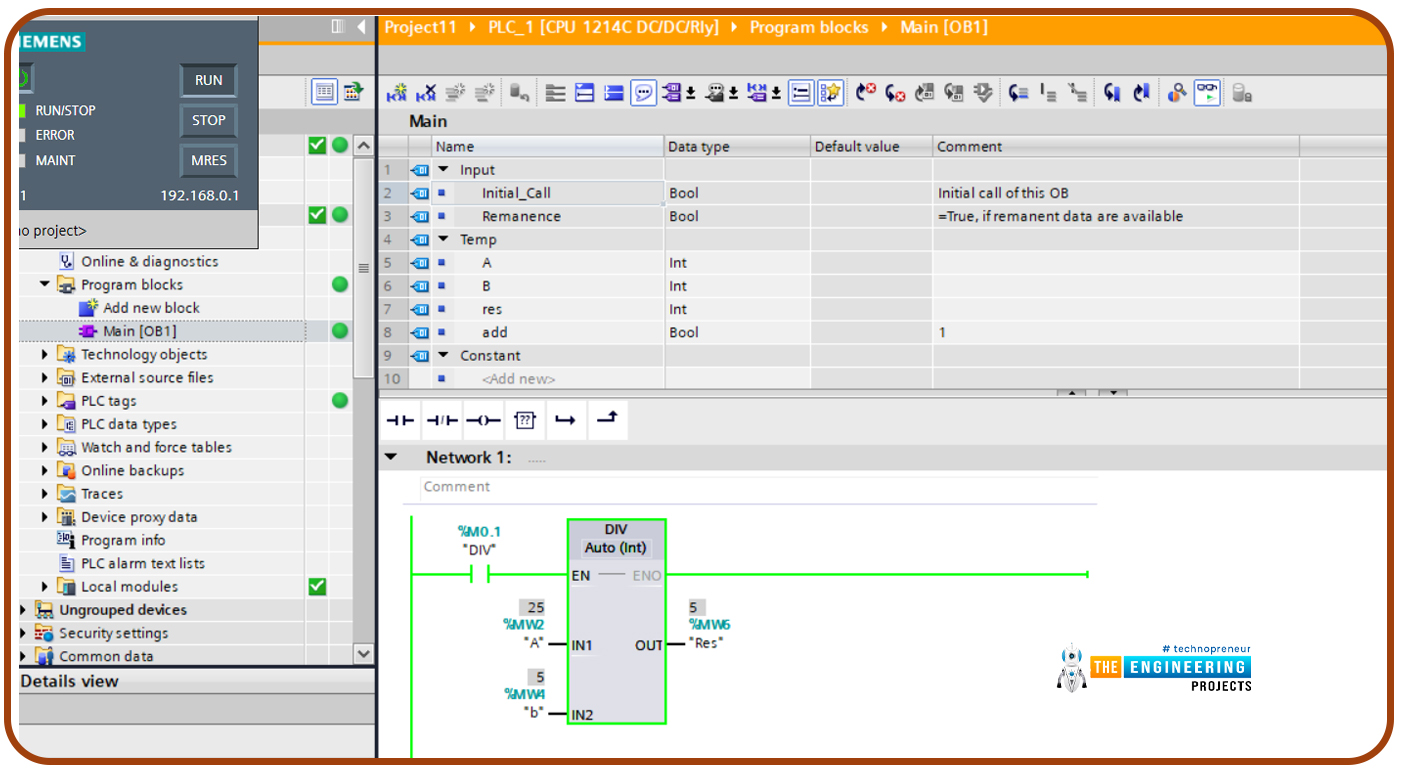Click the Default value column header
The height and width of the screenshot is (771, 1406).
point(871,146)
